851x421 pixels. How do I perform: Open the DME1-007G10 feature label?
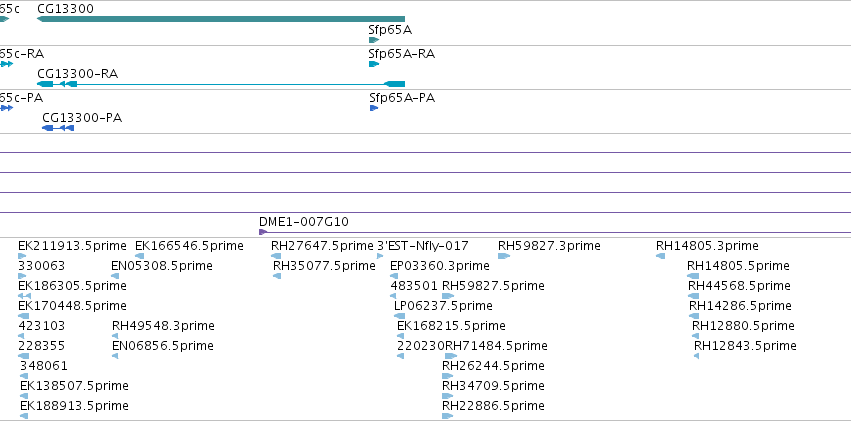coord(304,222)
